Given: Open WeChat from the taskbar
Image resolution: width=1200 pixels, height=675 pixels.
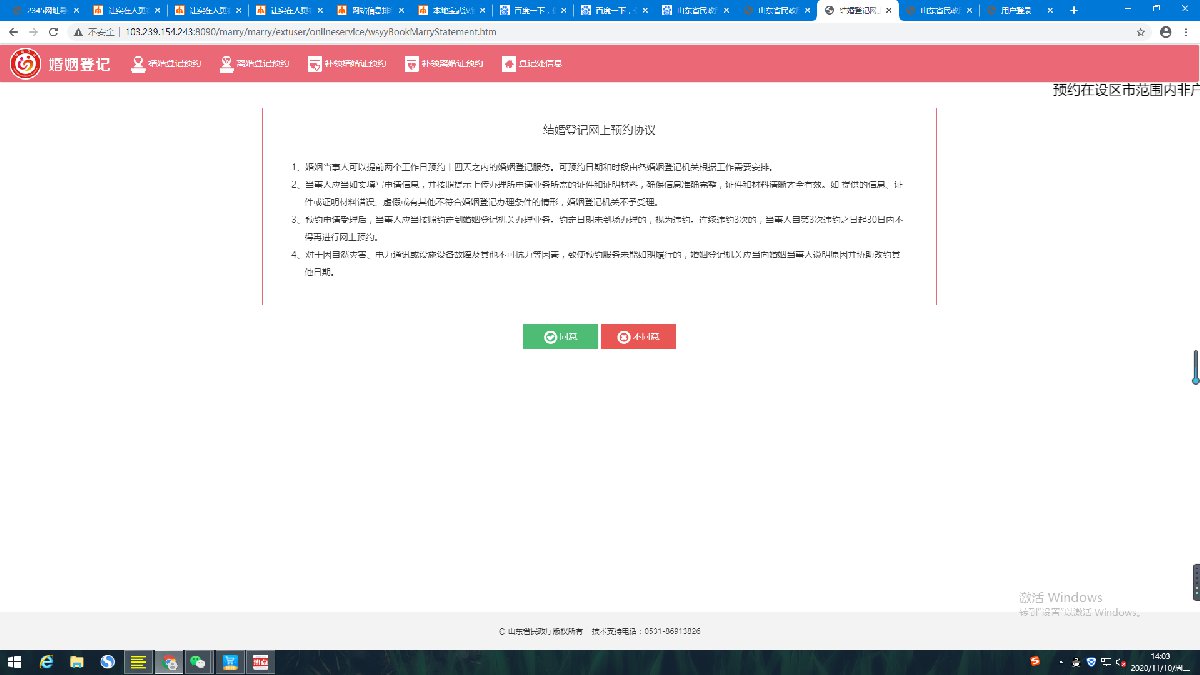Looking at the screenshot, I should click(x=199, y=662).
